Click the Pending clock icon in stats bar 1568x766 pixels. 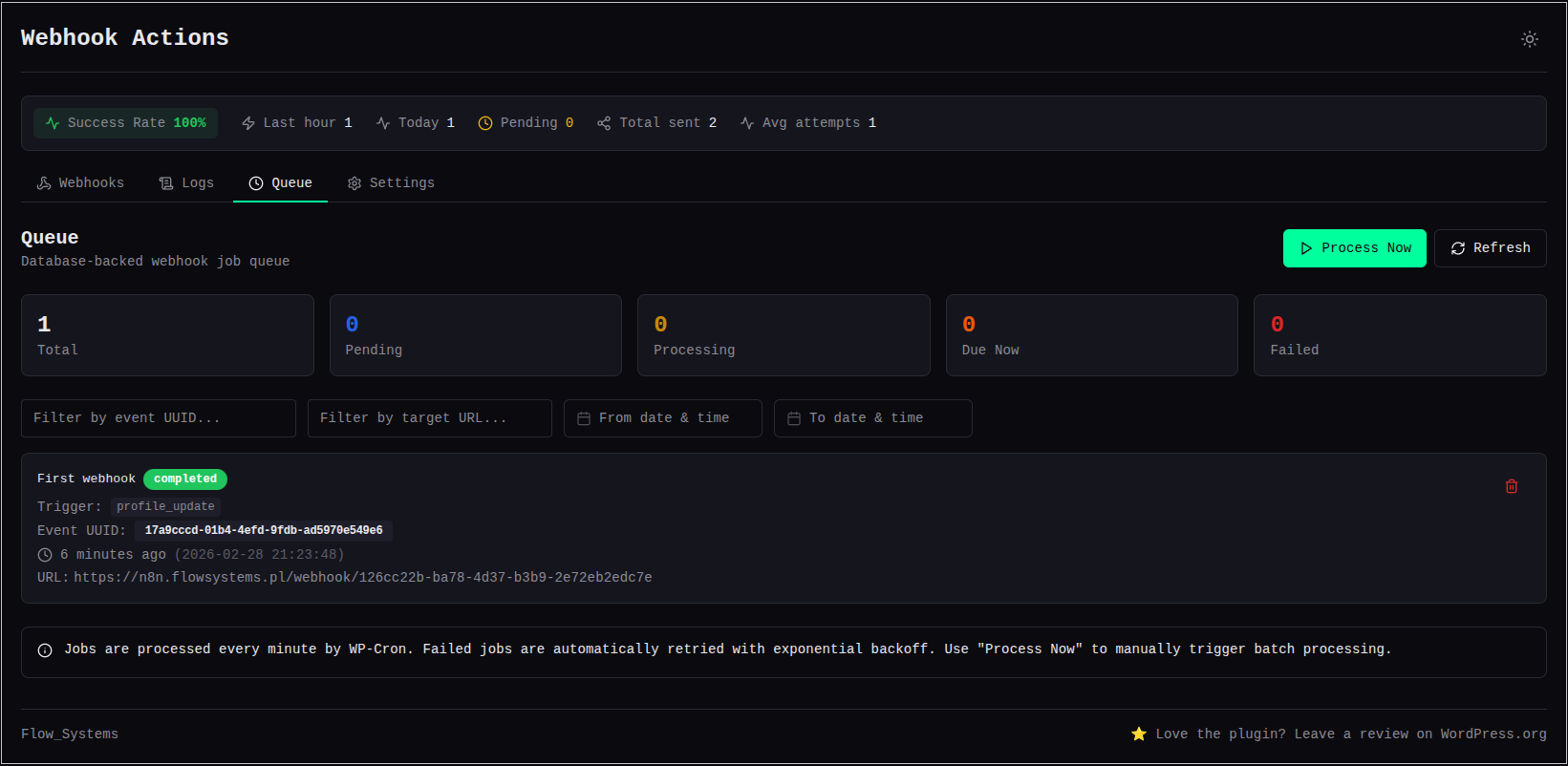point(485,123)
